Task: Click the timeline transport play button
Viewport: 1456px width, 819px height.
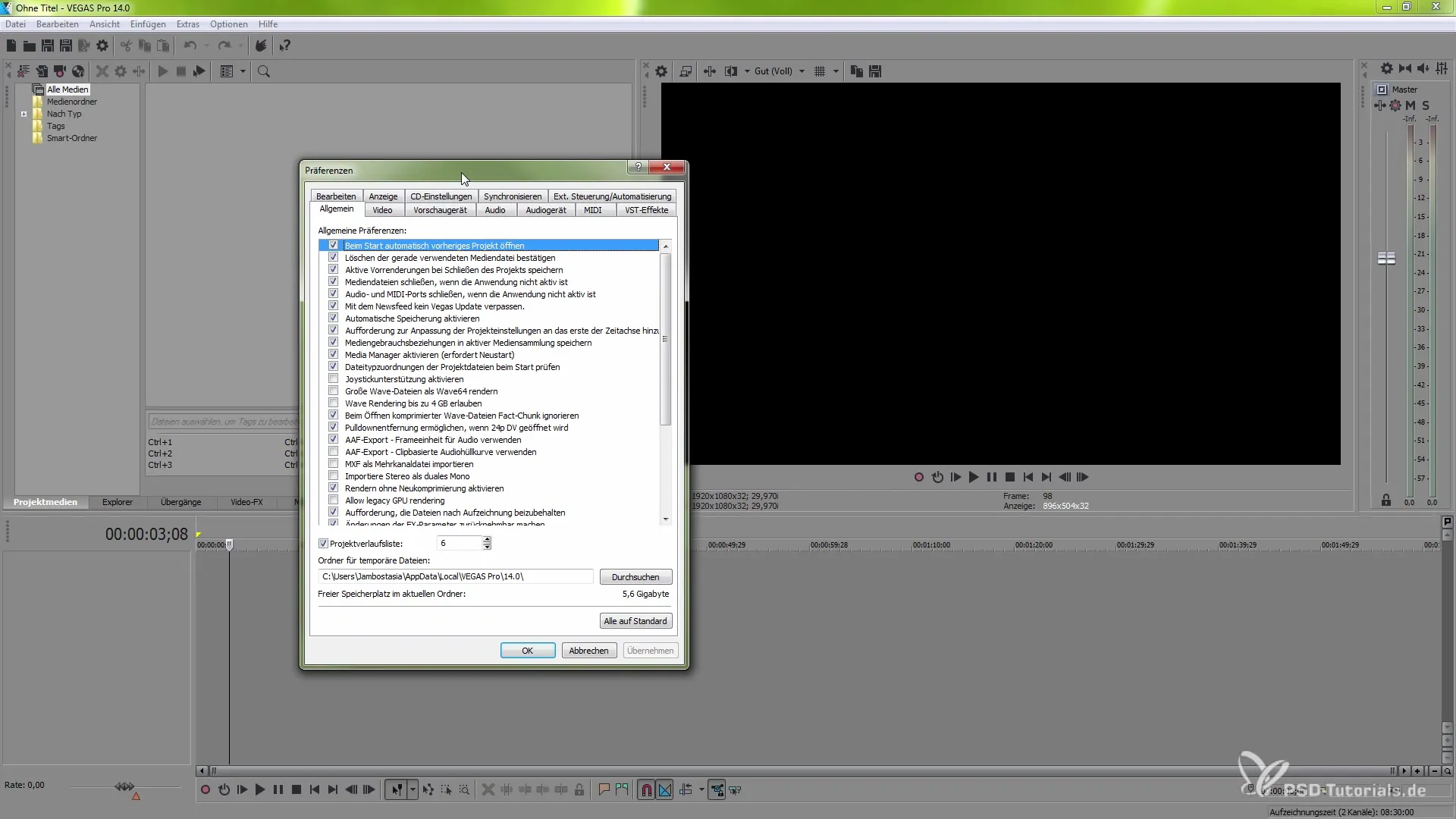Action: point(260,789)
